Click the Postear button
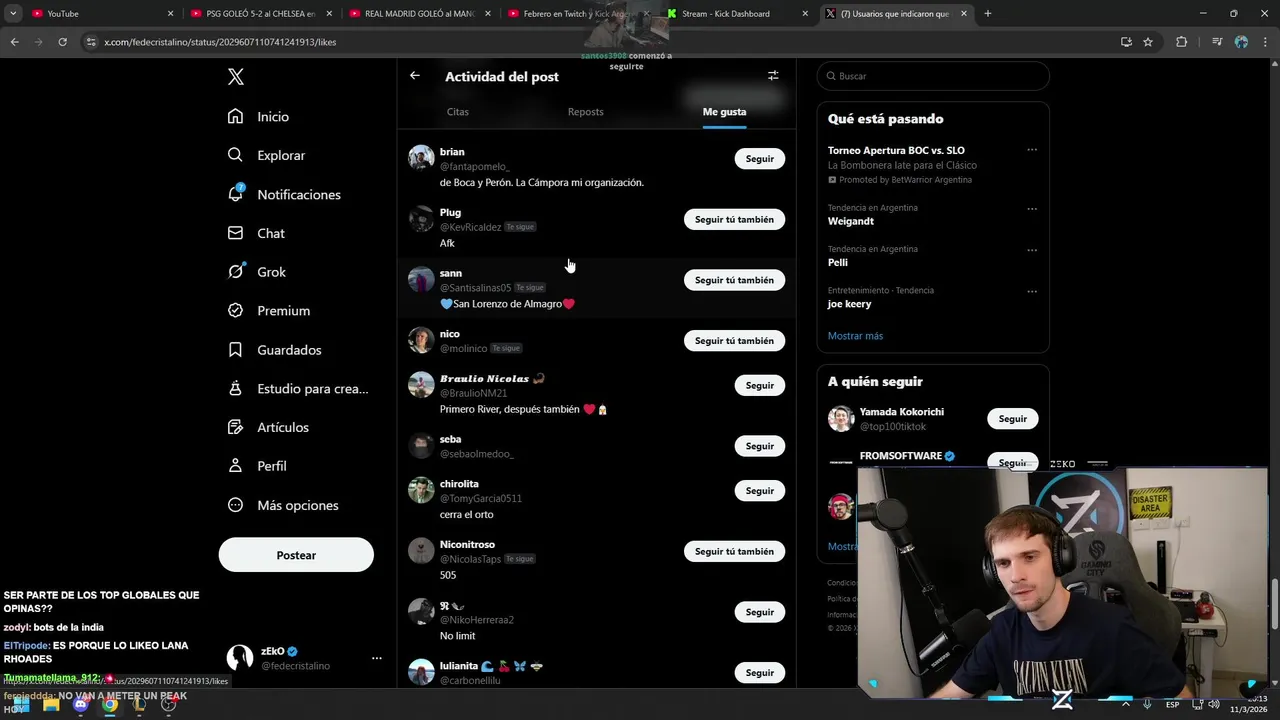Screen dimensions: 1280x720 (x=296, y=555)
